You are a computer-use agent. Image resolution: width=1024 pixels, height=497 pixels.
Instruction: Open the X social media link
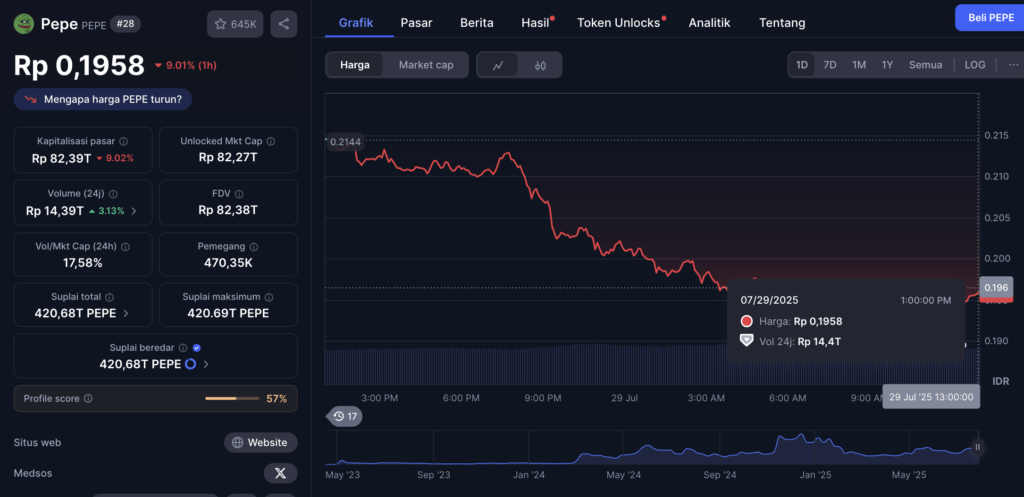280,473
